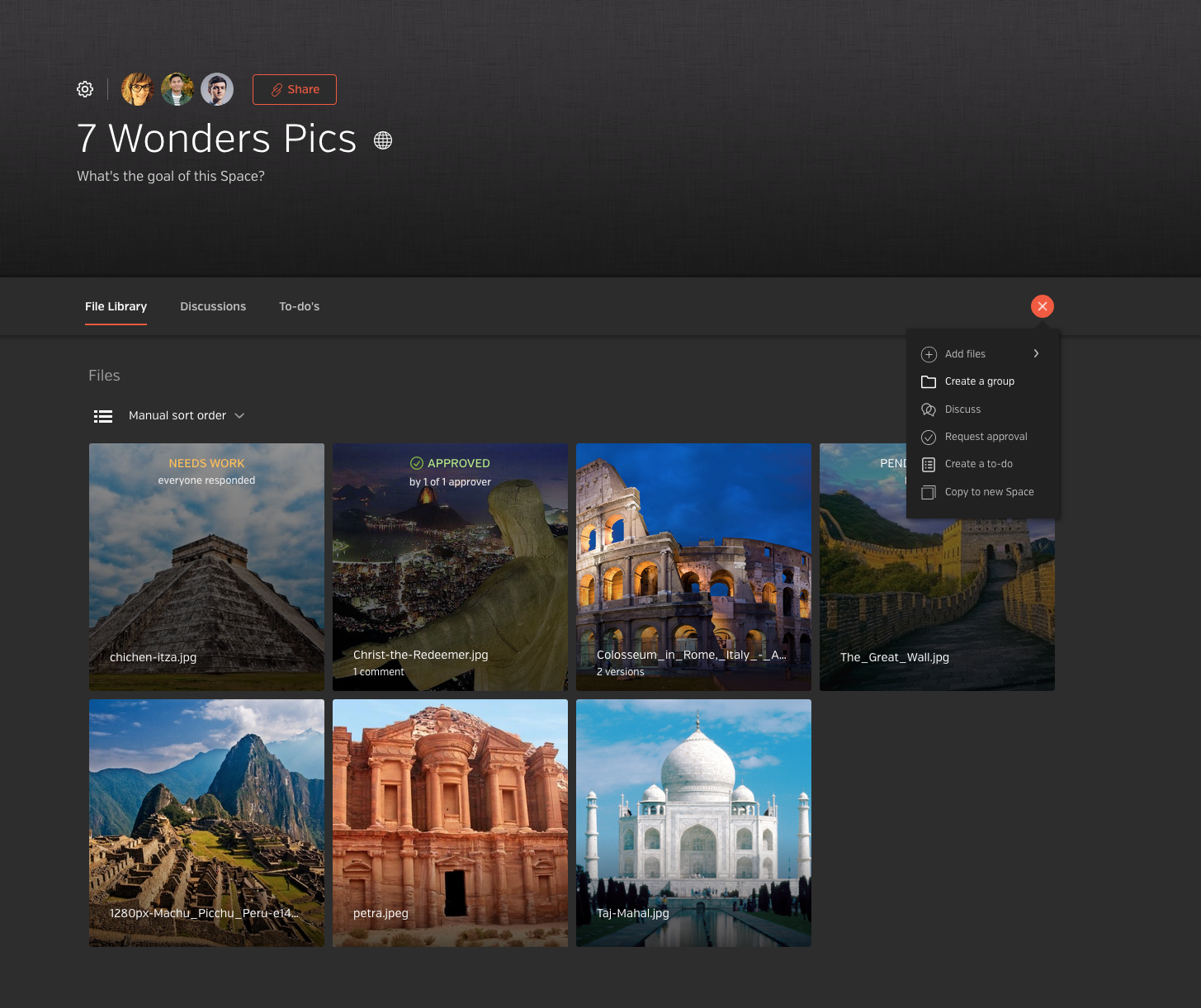Choose Create a group from the menu
Image resolution: width=1201 pixels, height=1008 pixels.
[x=982, y=381]
